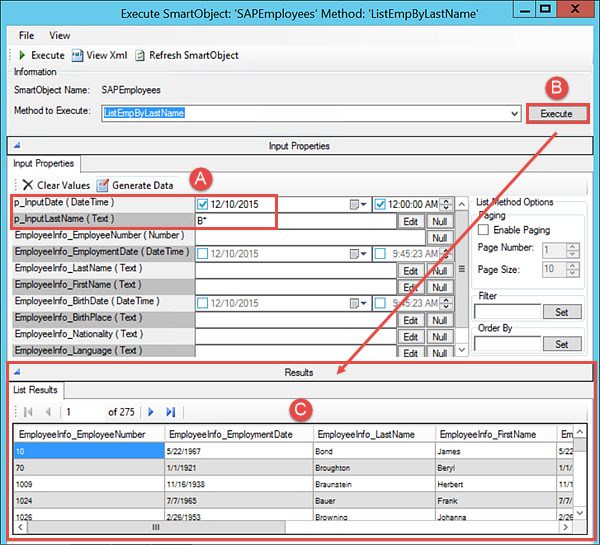Click the View Xml toolbar icon
The width and height of the screenshot is (600, 545).
pyautogui.click(x=77, y=55)
